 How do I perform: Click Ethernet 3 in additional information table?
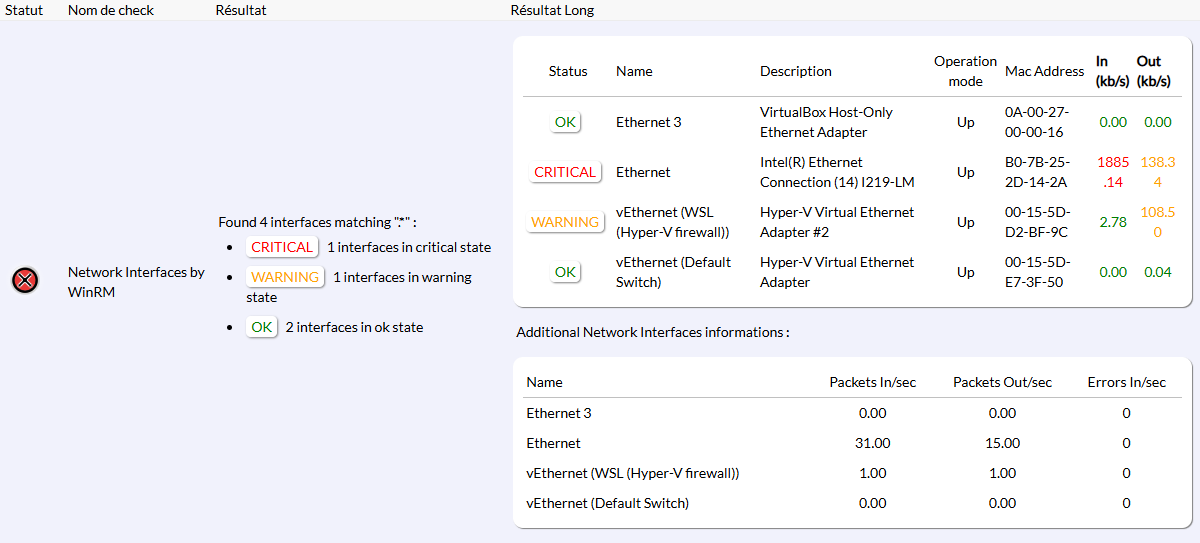coord(559,413)
